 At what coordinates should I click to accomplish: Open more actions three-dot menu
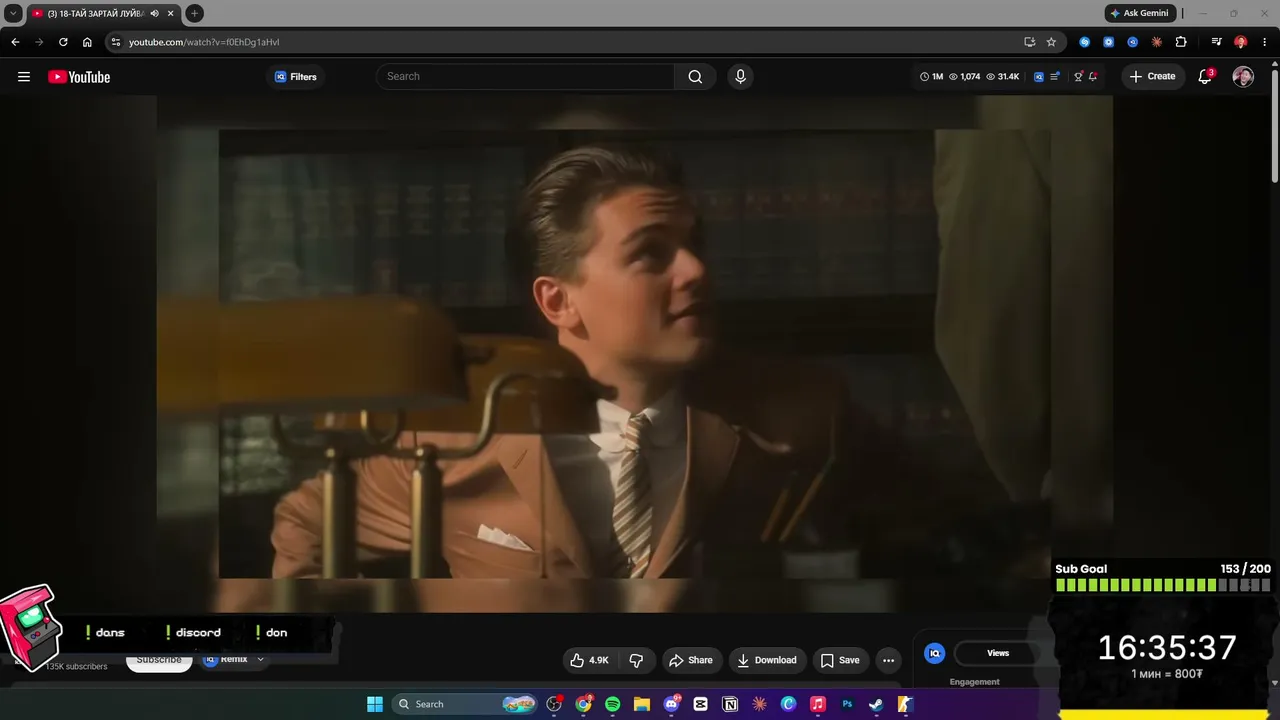click(888, 660)
